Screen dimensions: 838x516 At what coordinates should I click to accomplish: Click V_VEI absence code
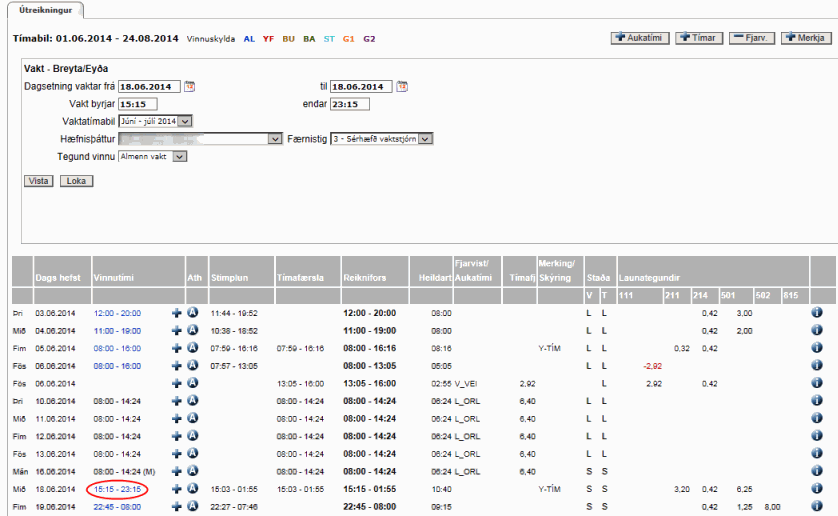467,384
